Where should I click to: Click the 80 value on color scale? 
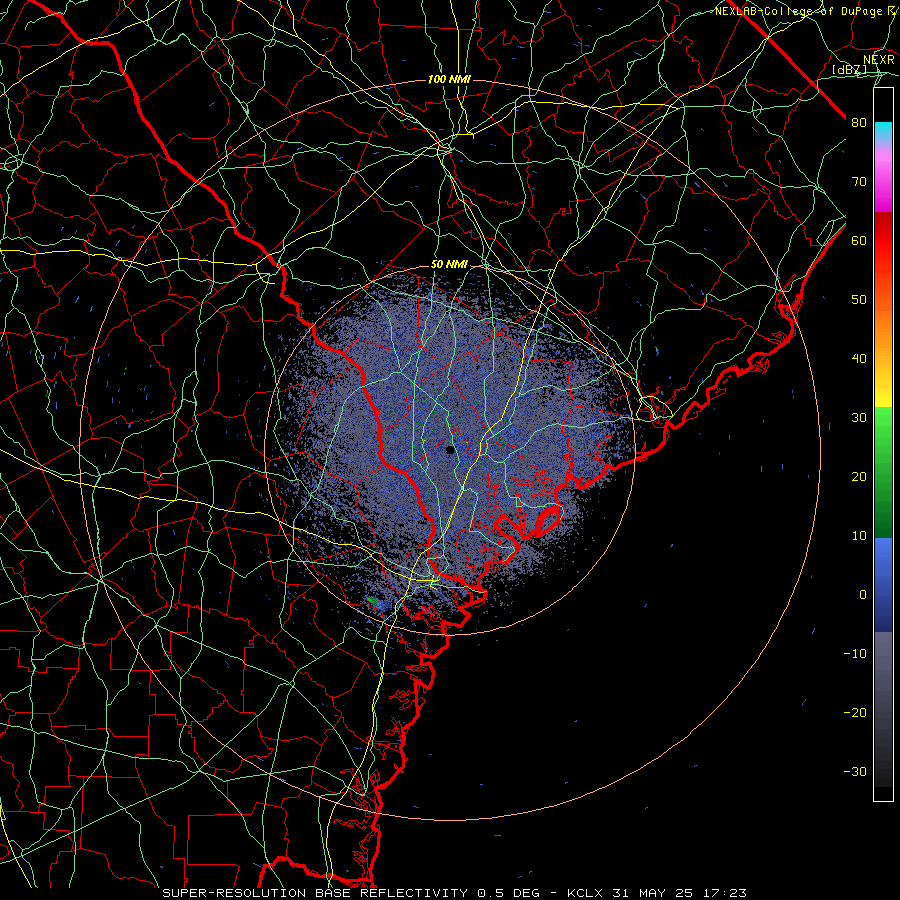coord(859,123)
